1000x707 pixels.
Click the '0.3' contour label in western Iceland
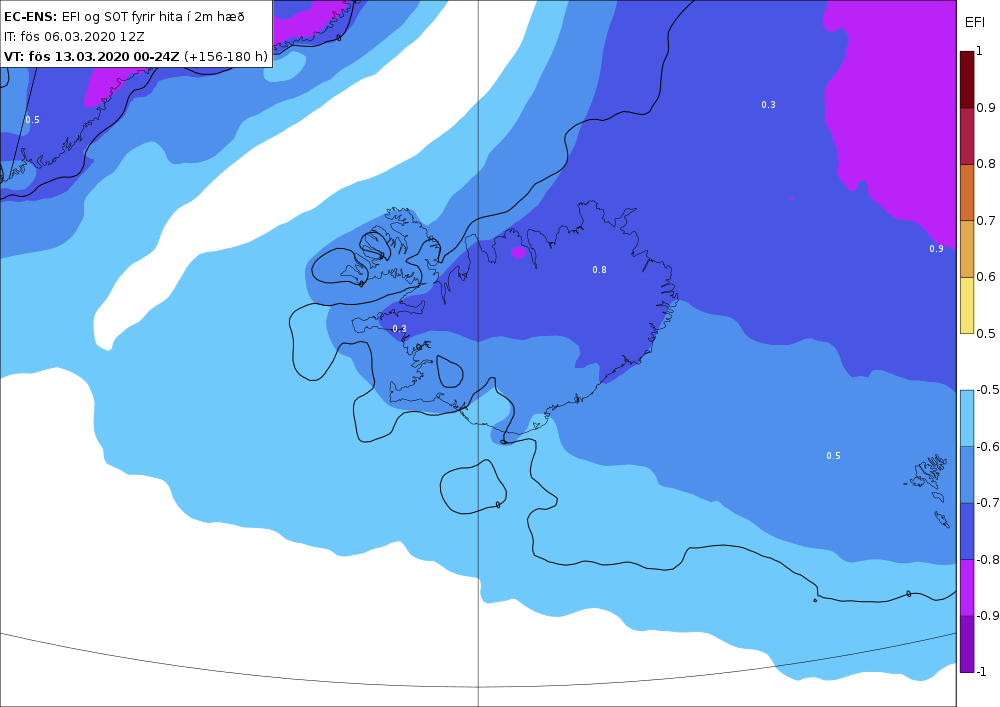click(x=399, y=329)
